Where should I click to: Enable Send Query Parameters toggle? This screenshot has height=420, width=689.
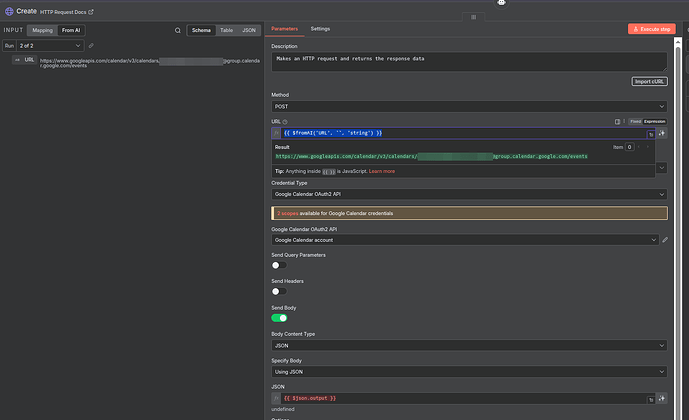[x=279, y=266]
